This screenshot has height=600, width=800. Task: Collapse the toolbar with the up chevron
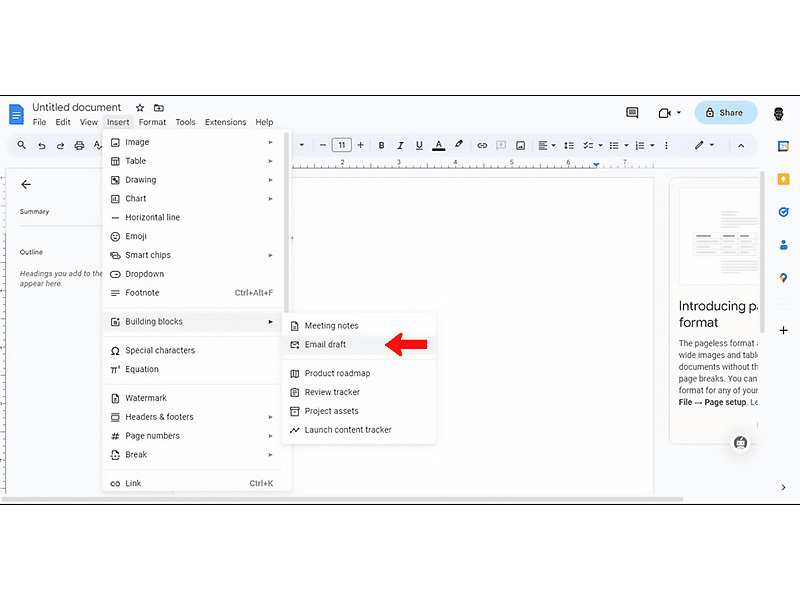(x=741, y=145)
